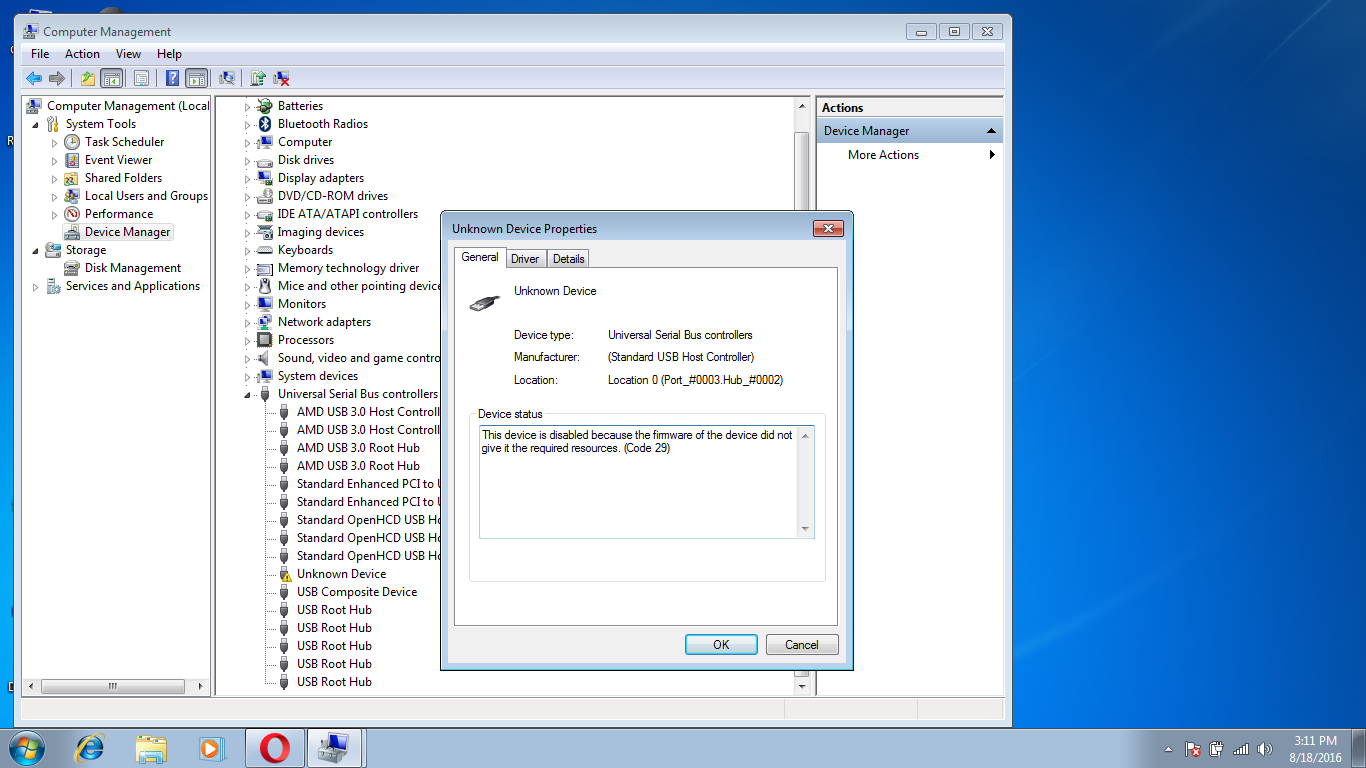Switch to the Driver tab
The height and width of the screenshot is (768, 1366).
pyautogui.click(x=525, y=259)
